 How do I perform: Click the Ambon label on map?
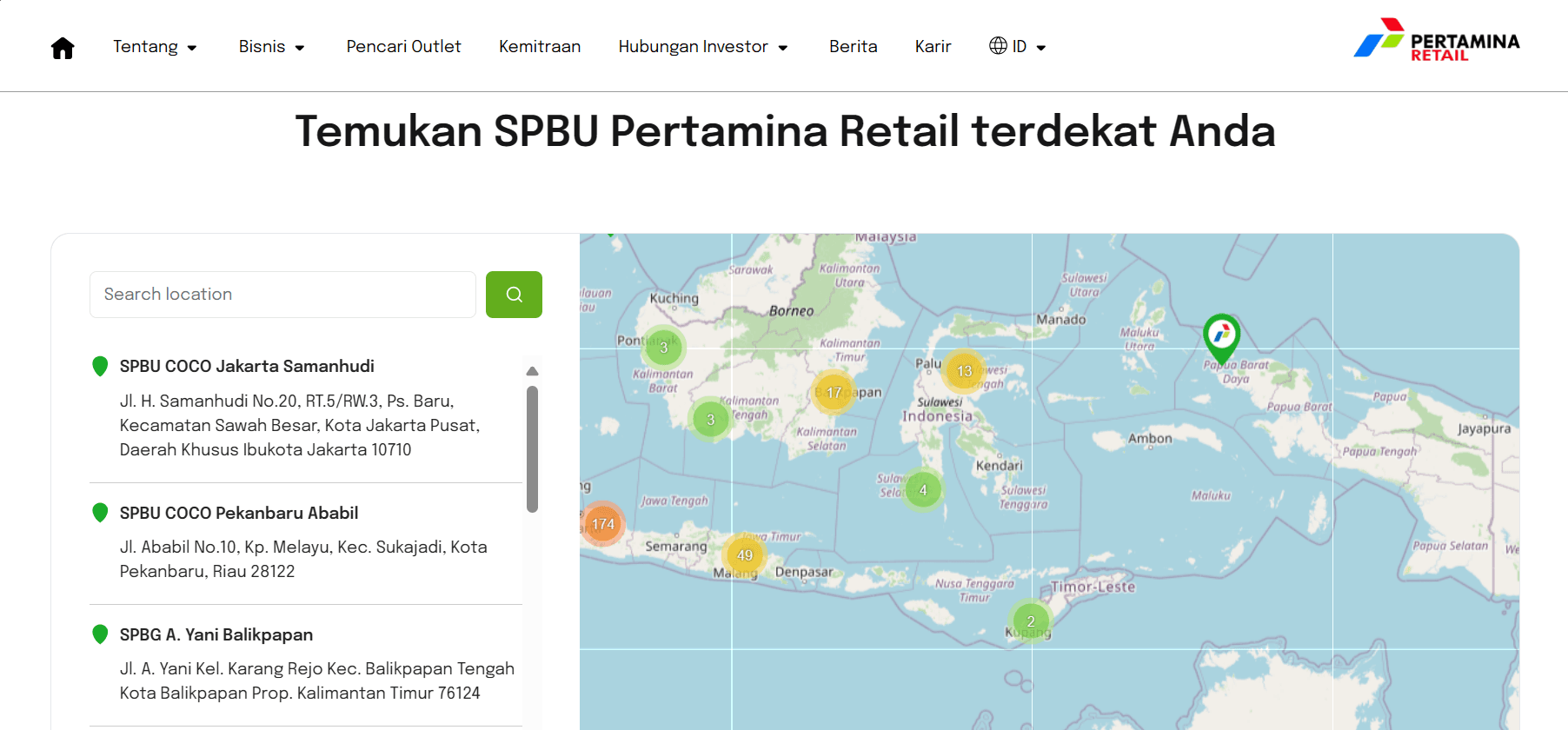click(1150, 439)
